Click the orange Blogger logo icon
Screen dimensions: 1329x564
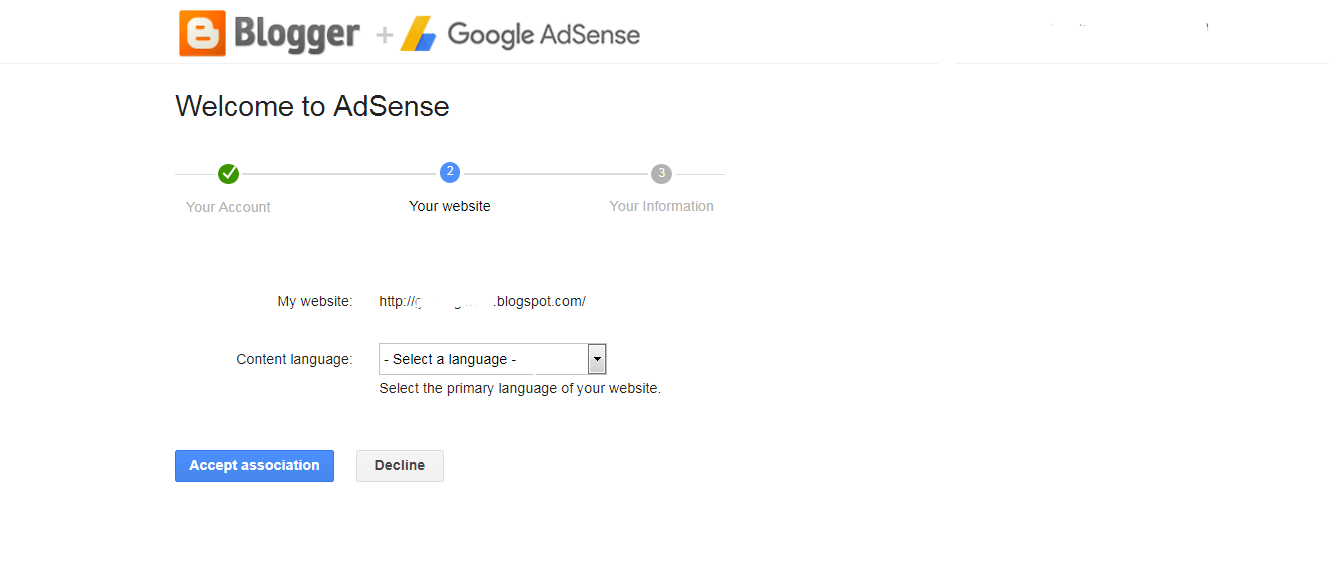pos(203,33)
